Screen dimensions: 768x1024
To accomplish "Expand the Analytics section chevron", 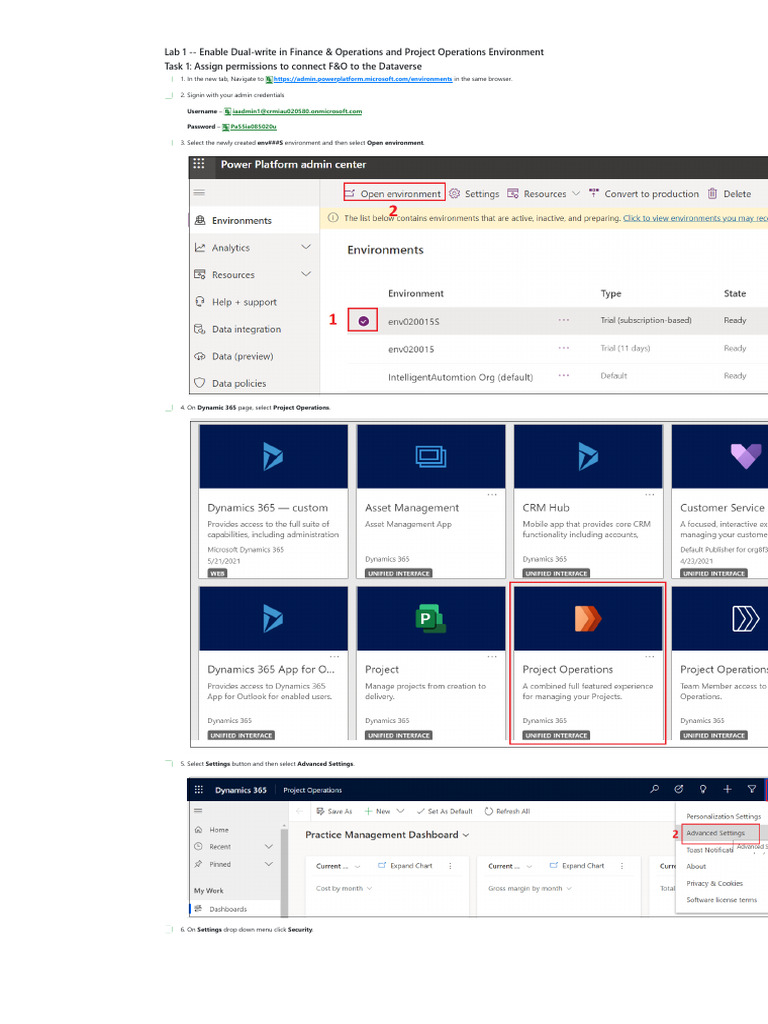I will pos(306,247).
